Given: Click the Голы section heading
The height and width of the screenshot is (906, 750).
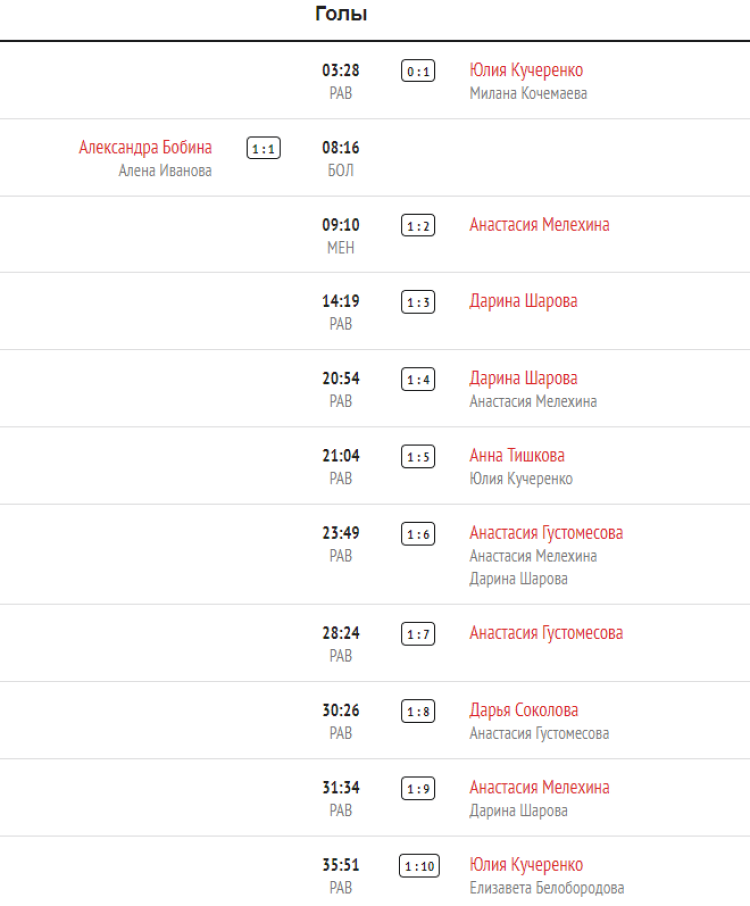Looking at the screenshot, I should coord(341,14).
